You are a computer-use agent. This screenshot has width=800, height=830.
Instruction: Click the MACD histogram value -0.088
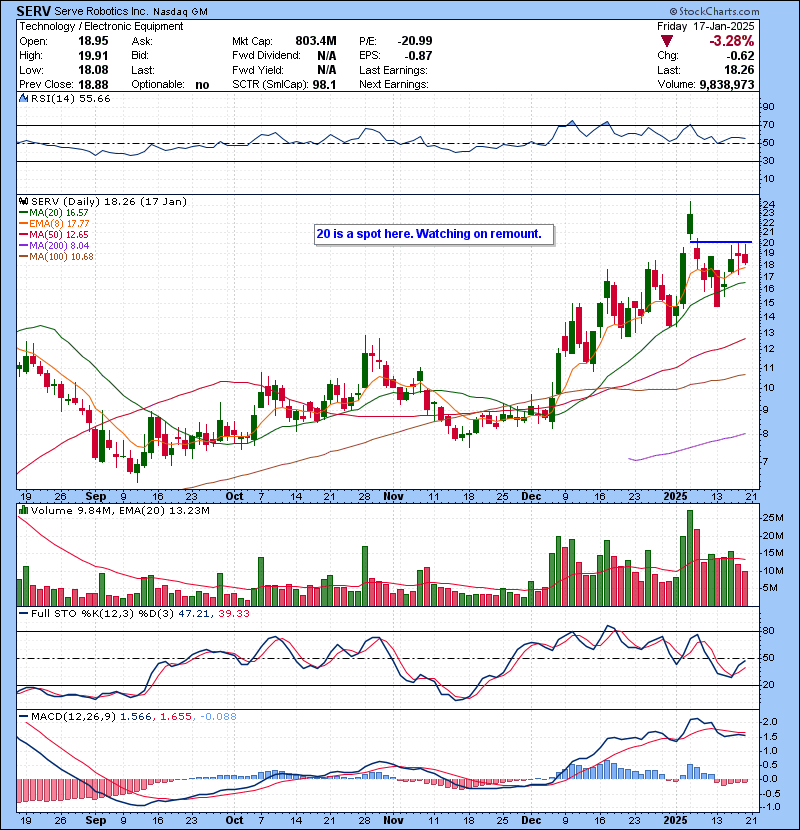pos(218,717)
